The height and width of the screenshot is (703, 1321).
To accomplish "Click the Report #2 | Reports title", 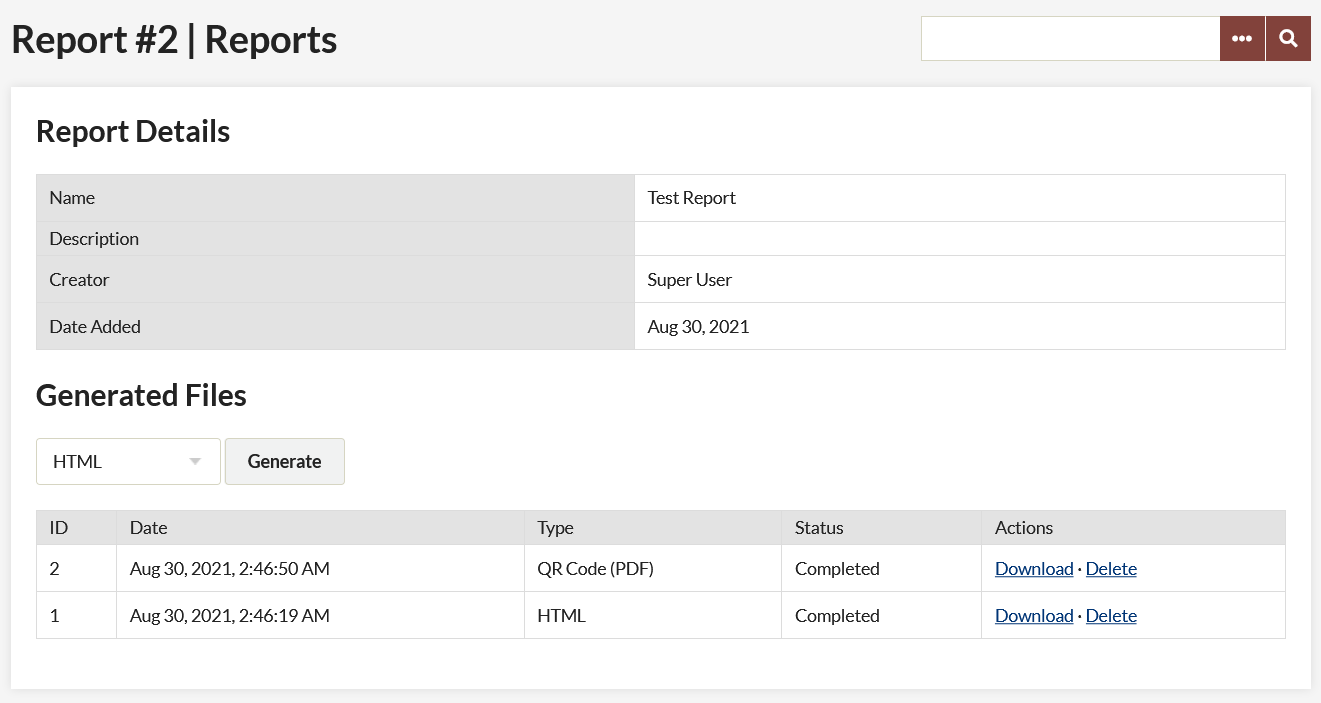I will click(174, 40).
